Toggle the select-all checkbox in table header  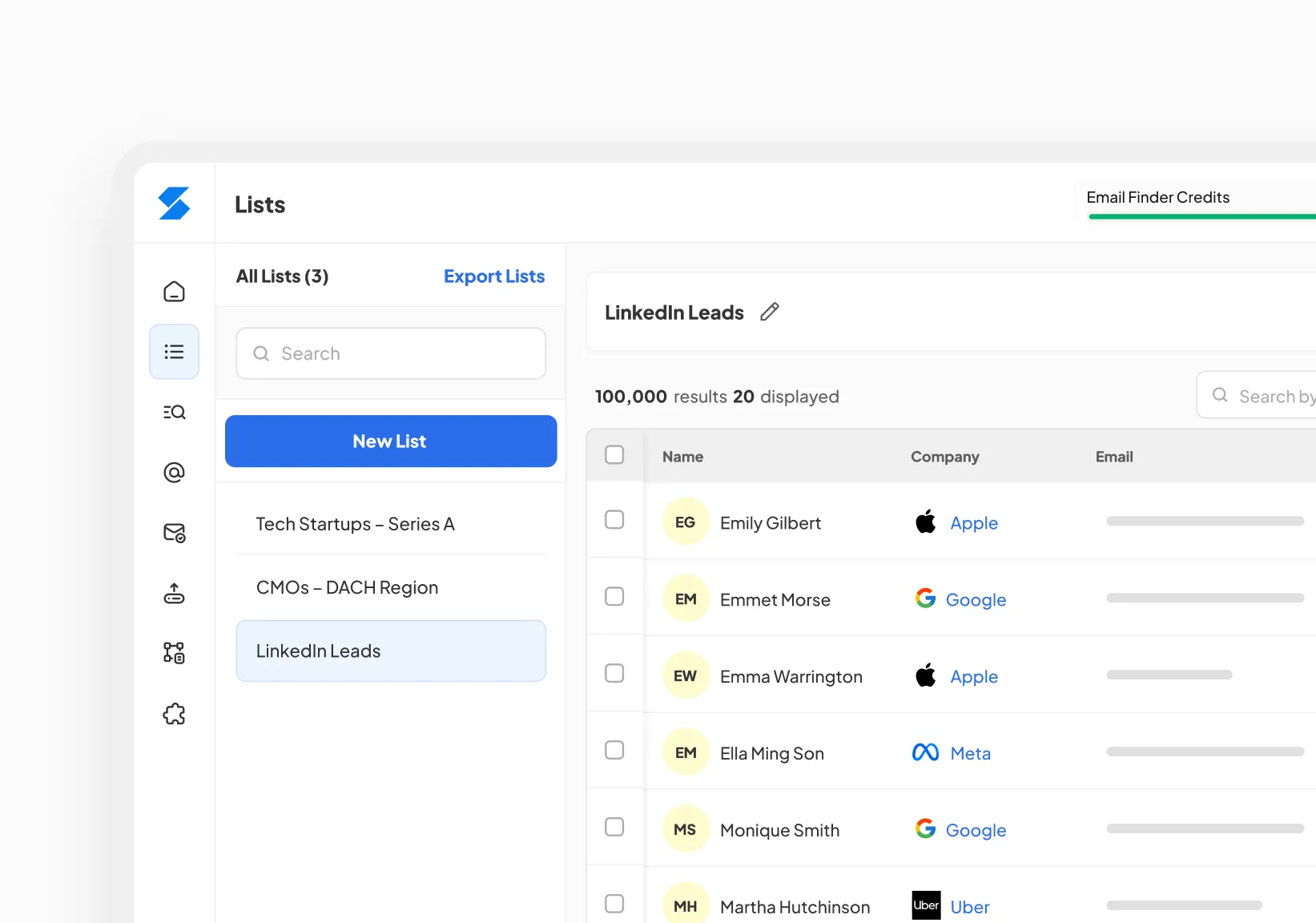[x=614, y=455]
